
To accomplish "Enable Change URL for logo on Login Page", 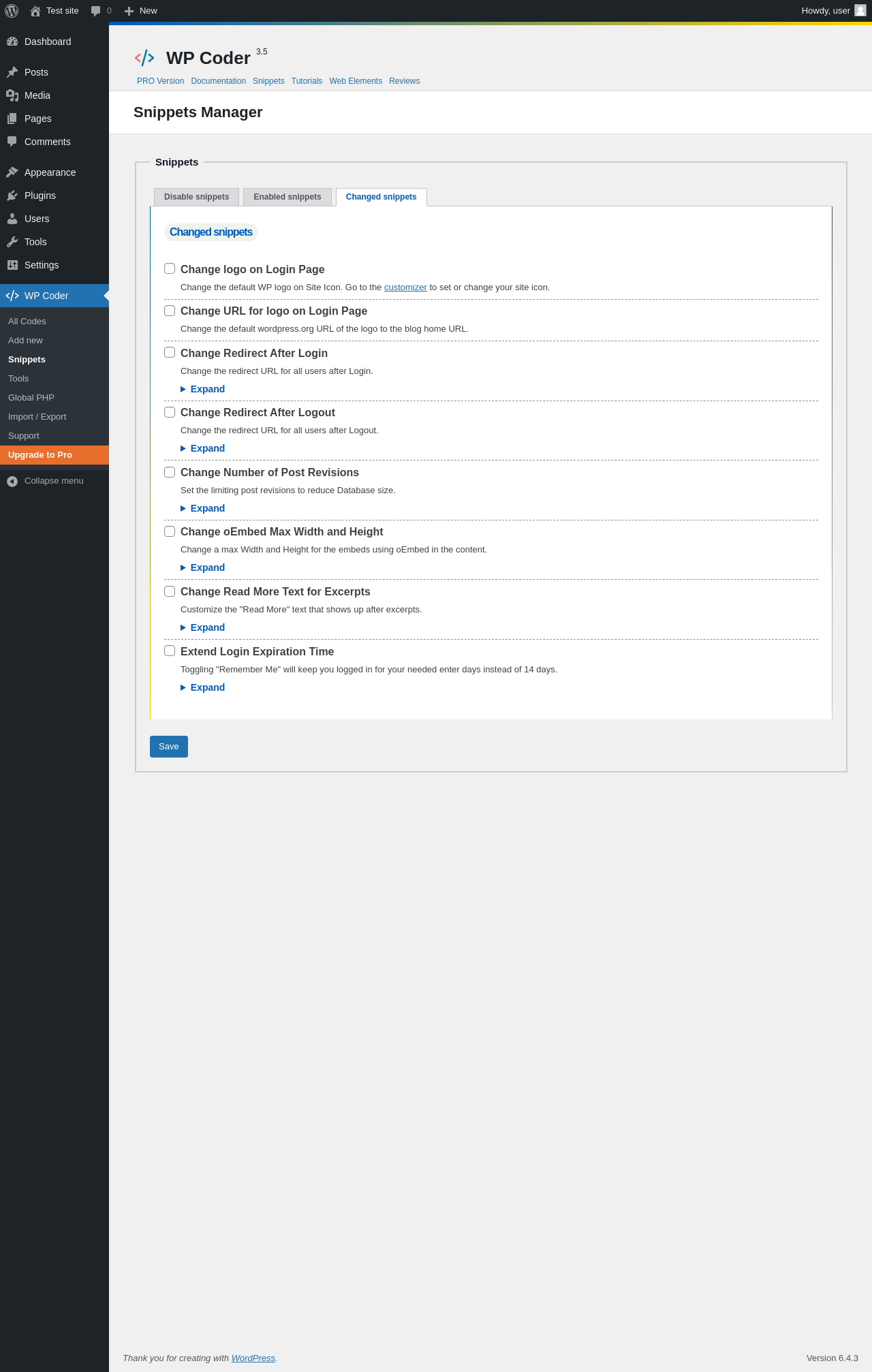I will tap(170, 311).
